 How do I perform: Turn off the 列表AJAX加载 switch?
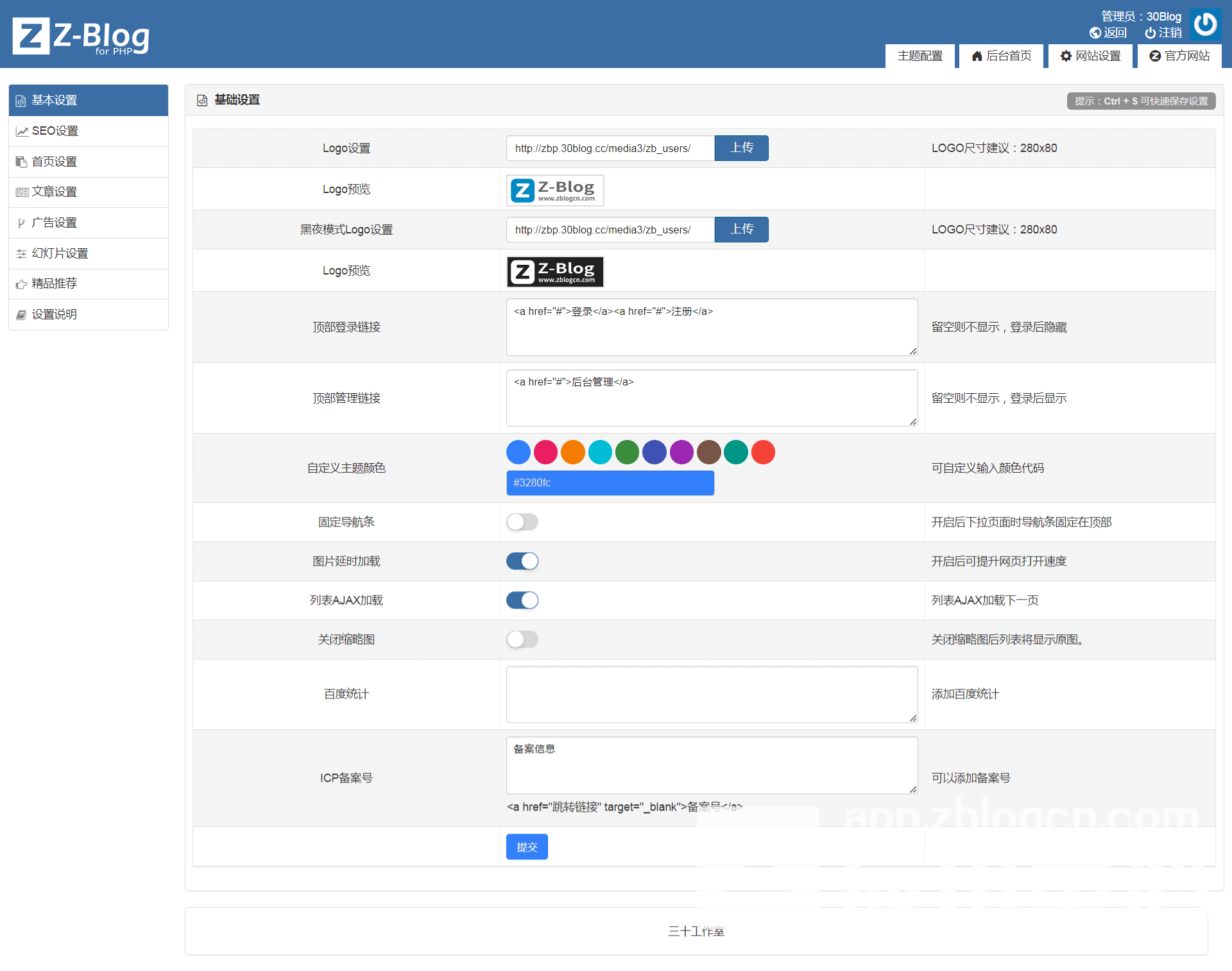tap(522, 600)
